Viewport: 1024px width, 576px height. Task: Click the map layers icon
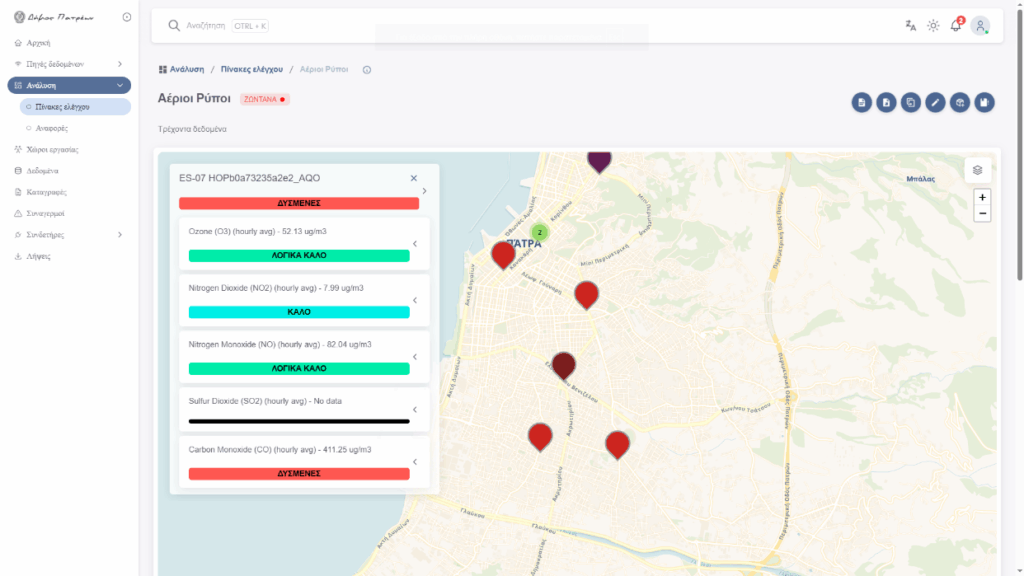[x=978, y=170]
